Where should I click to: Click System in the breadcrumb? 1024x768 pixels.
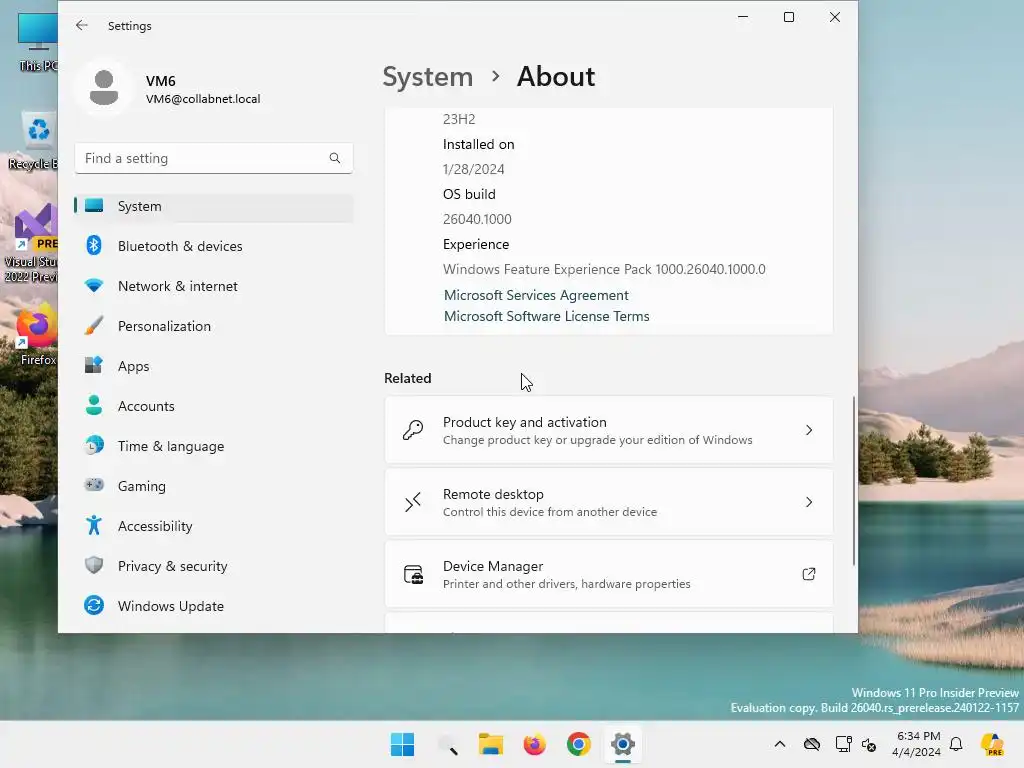[428, 76]
